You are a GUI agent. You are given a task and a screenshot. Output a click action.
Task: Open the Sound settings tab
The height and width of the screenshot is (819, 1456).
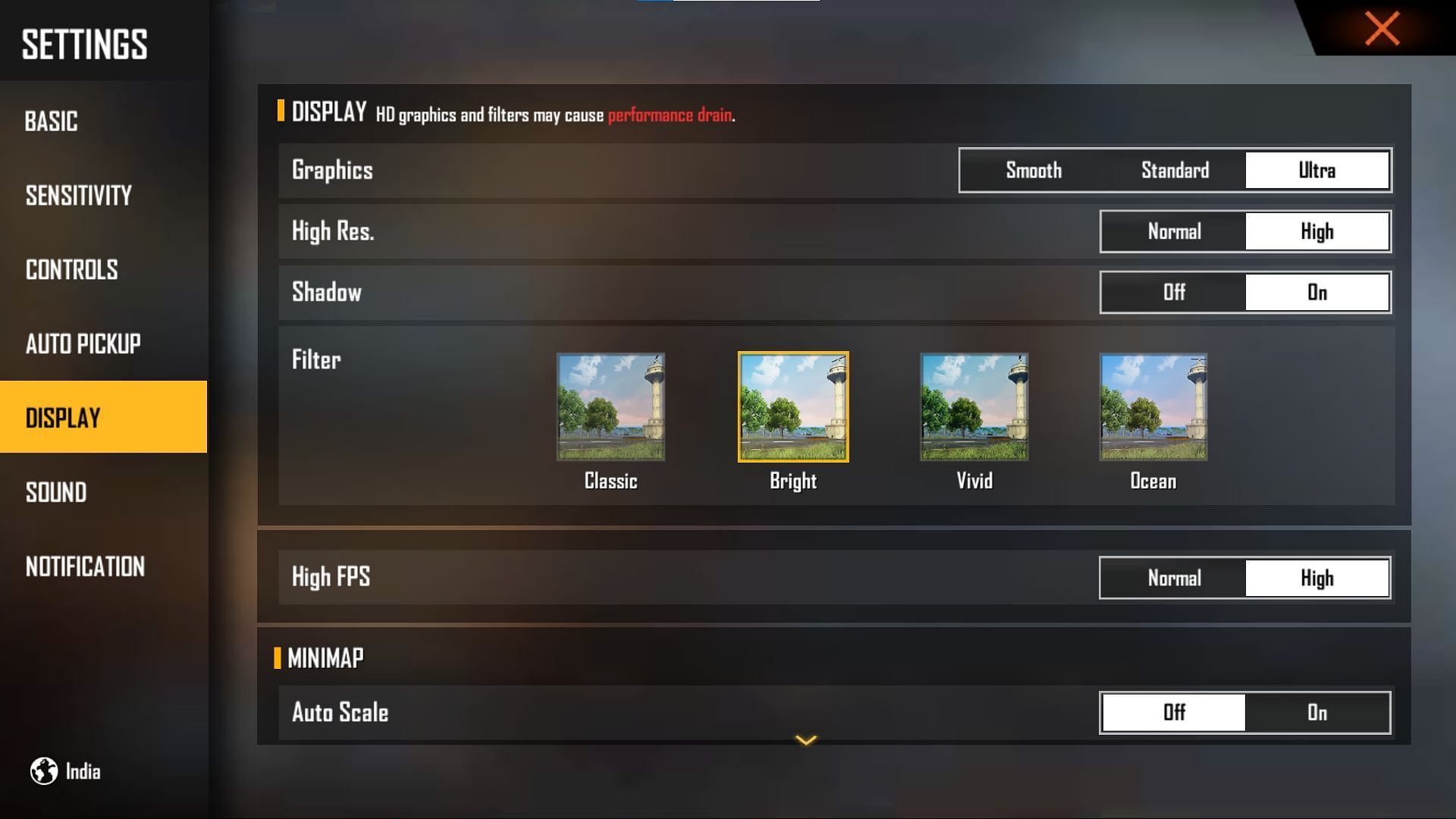click(56, 492)
